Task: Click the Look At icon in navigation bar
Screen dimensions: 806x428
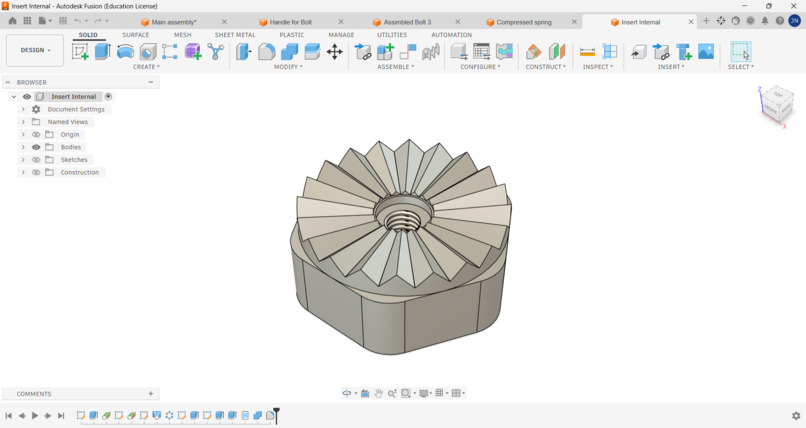Action: click(365, 393)
